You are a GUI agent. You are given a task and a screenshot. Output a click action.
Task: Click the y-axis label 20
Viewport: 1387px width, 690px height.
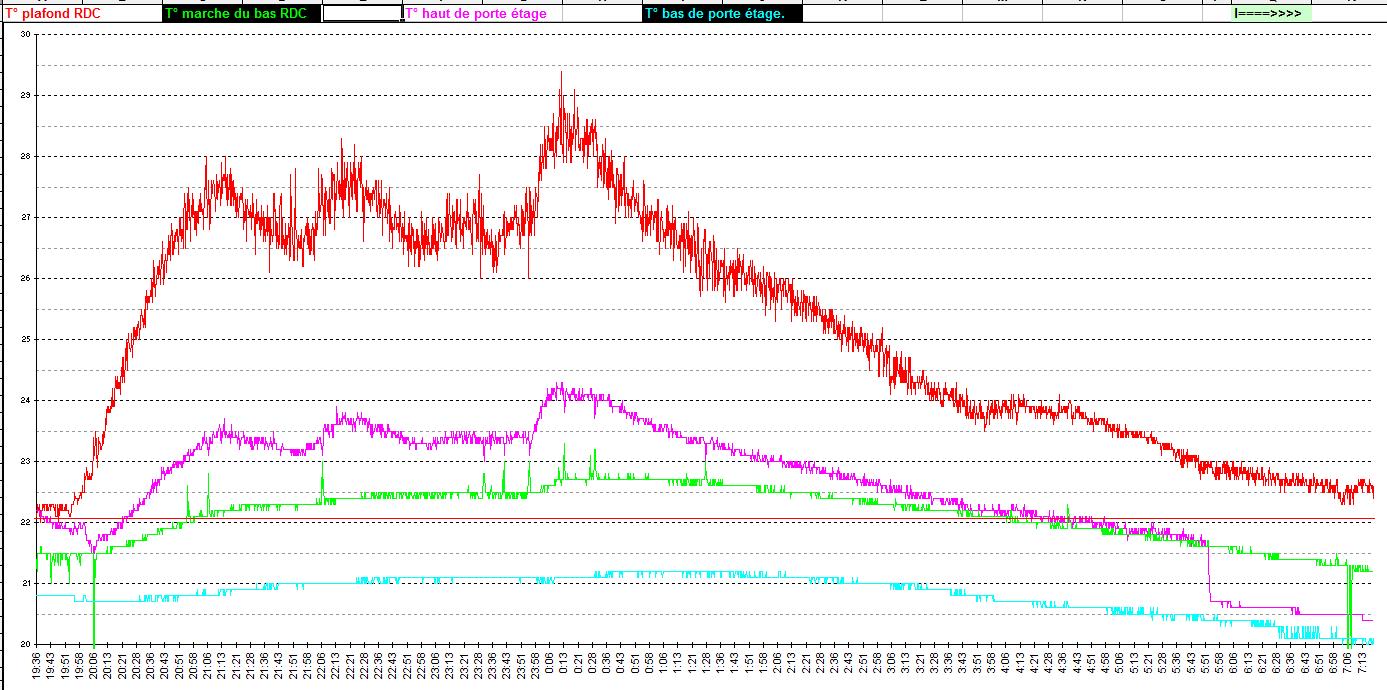tap(26, 644)
